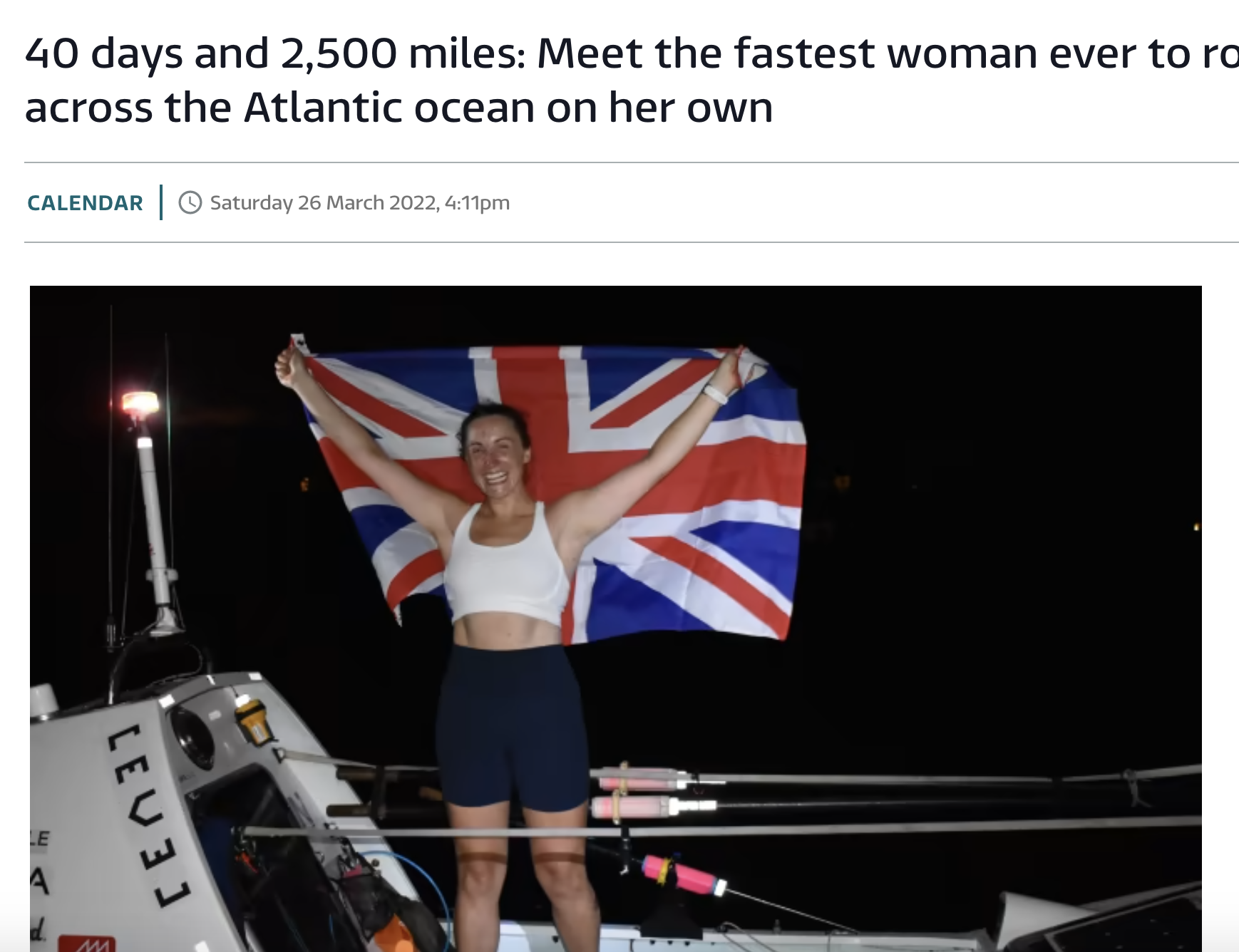Open the article's main photo
This screenshot has width=1239, height=952.
(x=616, y=619)
